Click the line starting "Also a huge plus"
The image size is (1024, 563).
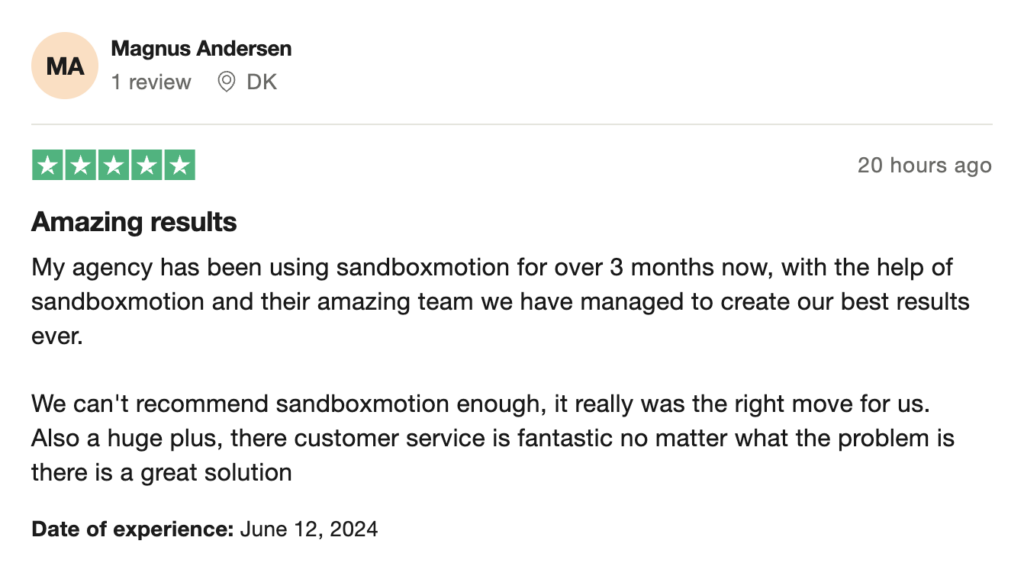click(492, 438)
